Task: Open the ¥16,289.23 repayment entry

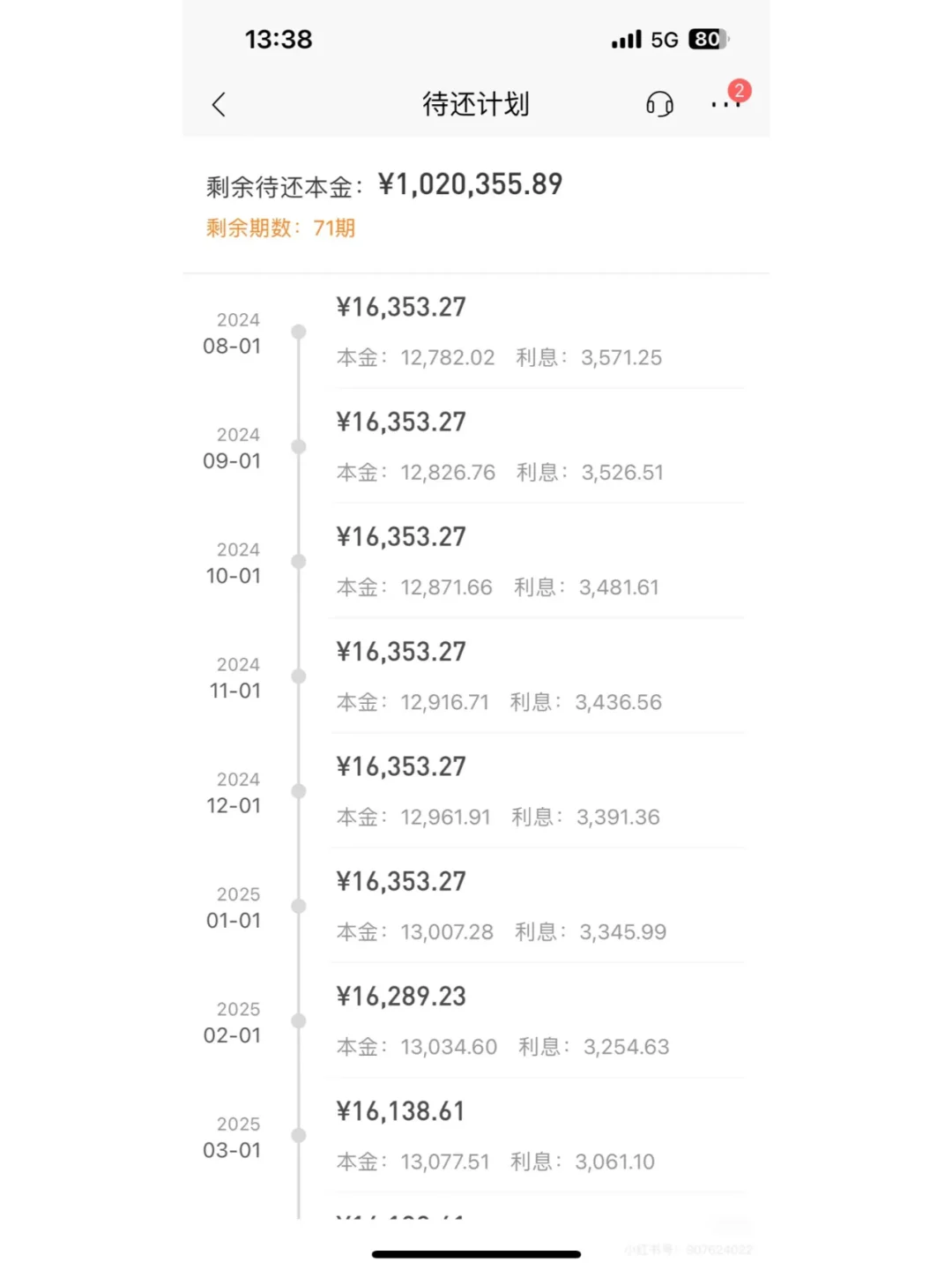Action: point(538,1021)
